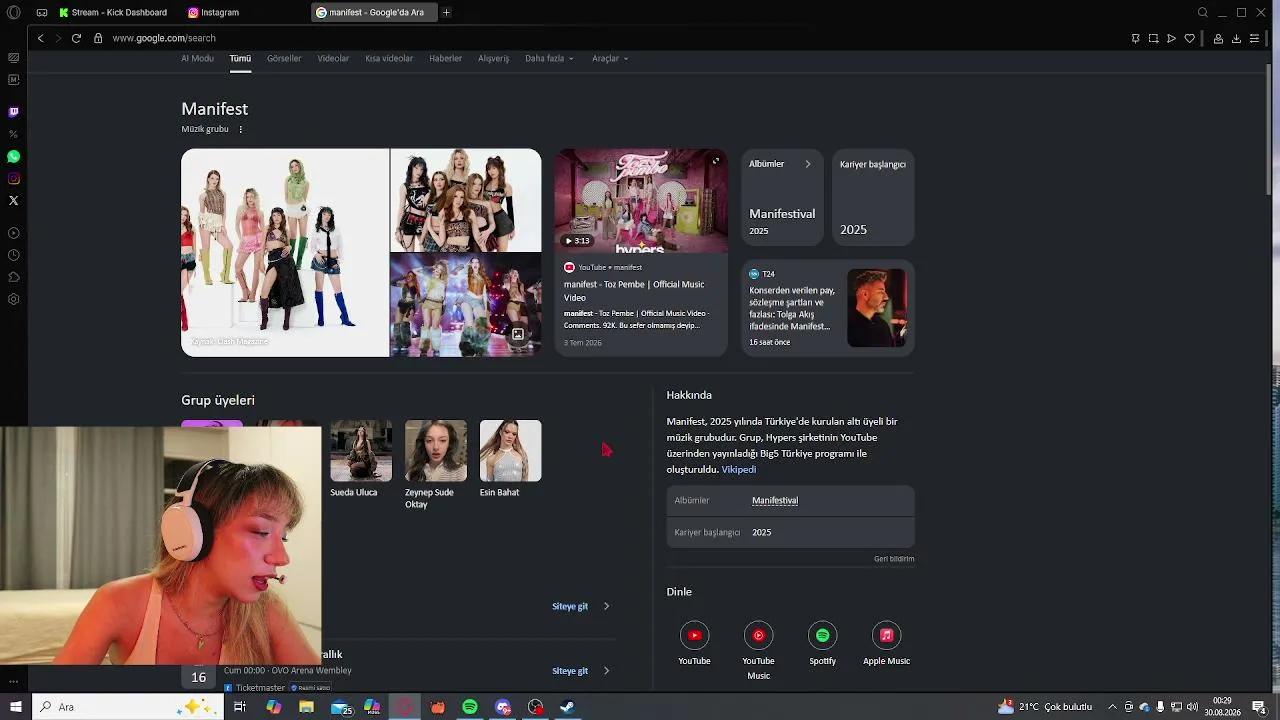Open the T24 news article about Tolga Akış
This screenshot has height=720, width=1280.
pos(828,307)
